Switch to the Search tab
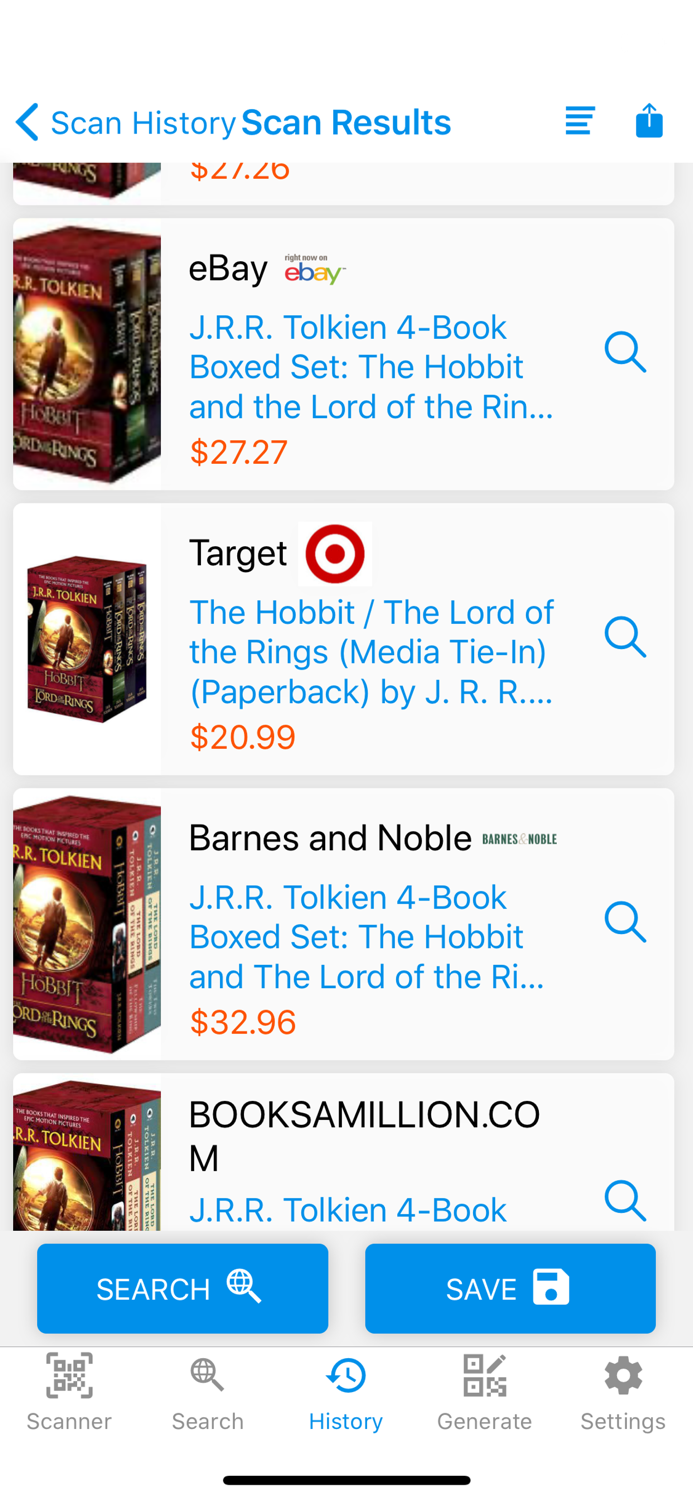Image resolution: width=693 pixels, height=1500 pixels. (x=207, y=1393)
